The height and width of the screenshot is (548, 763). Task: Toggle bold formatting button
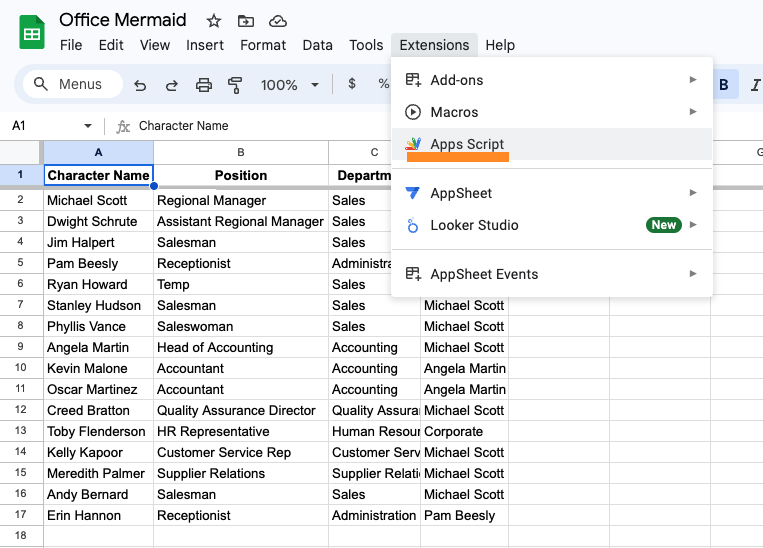(723, 85)
